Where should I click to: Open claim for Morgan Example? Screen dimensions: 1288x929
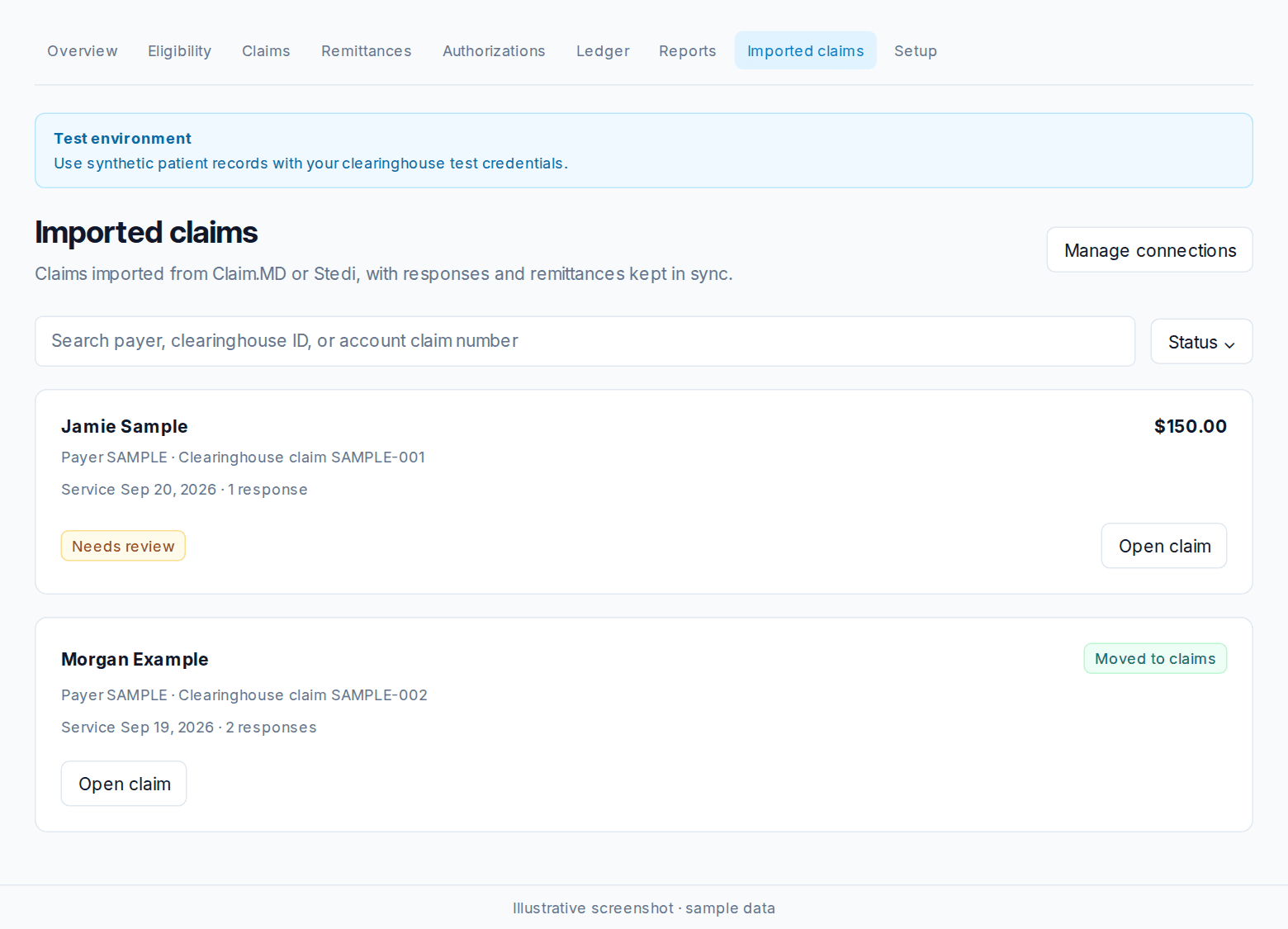(x=124, y=784)
